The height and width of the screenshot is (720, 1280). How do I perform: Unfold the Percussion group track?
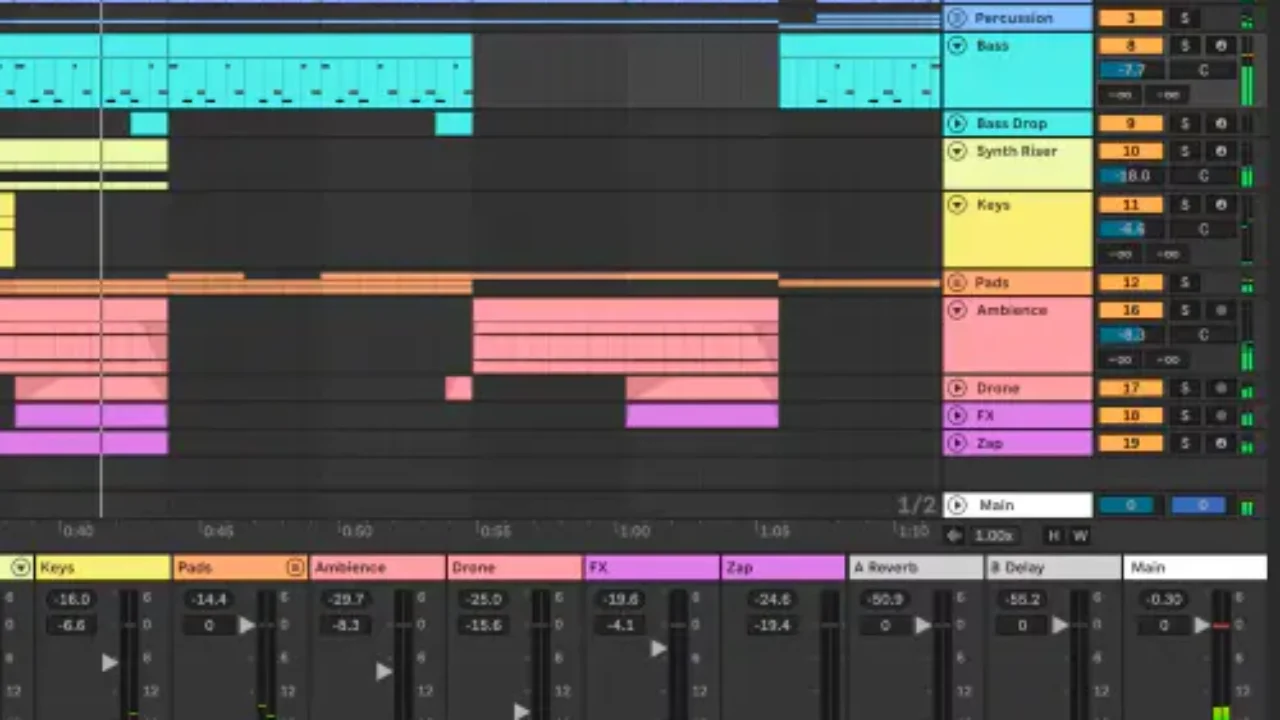tap(957, 18)
